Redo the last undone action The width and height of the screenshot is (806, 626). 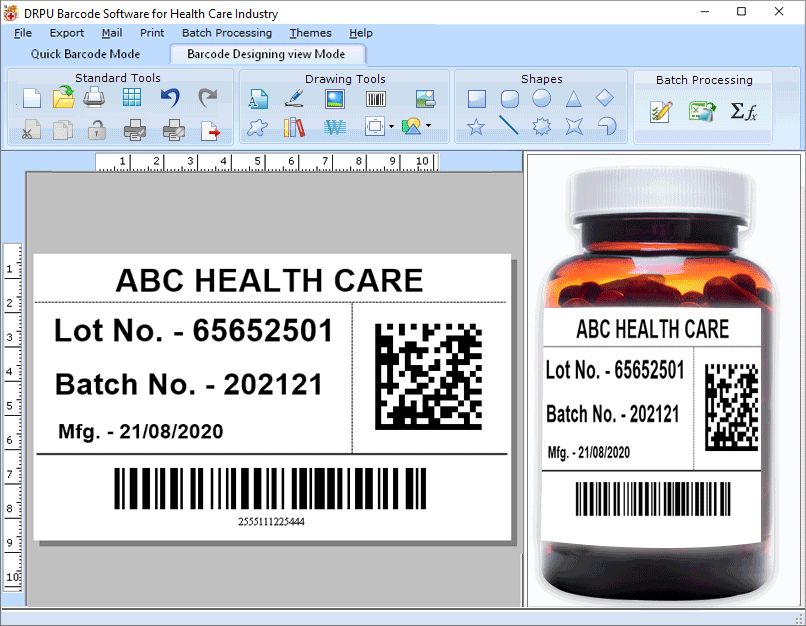(x=208, y=97)
